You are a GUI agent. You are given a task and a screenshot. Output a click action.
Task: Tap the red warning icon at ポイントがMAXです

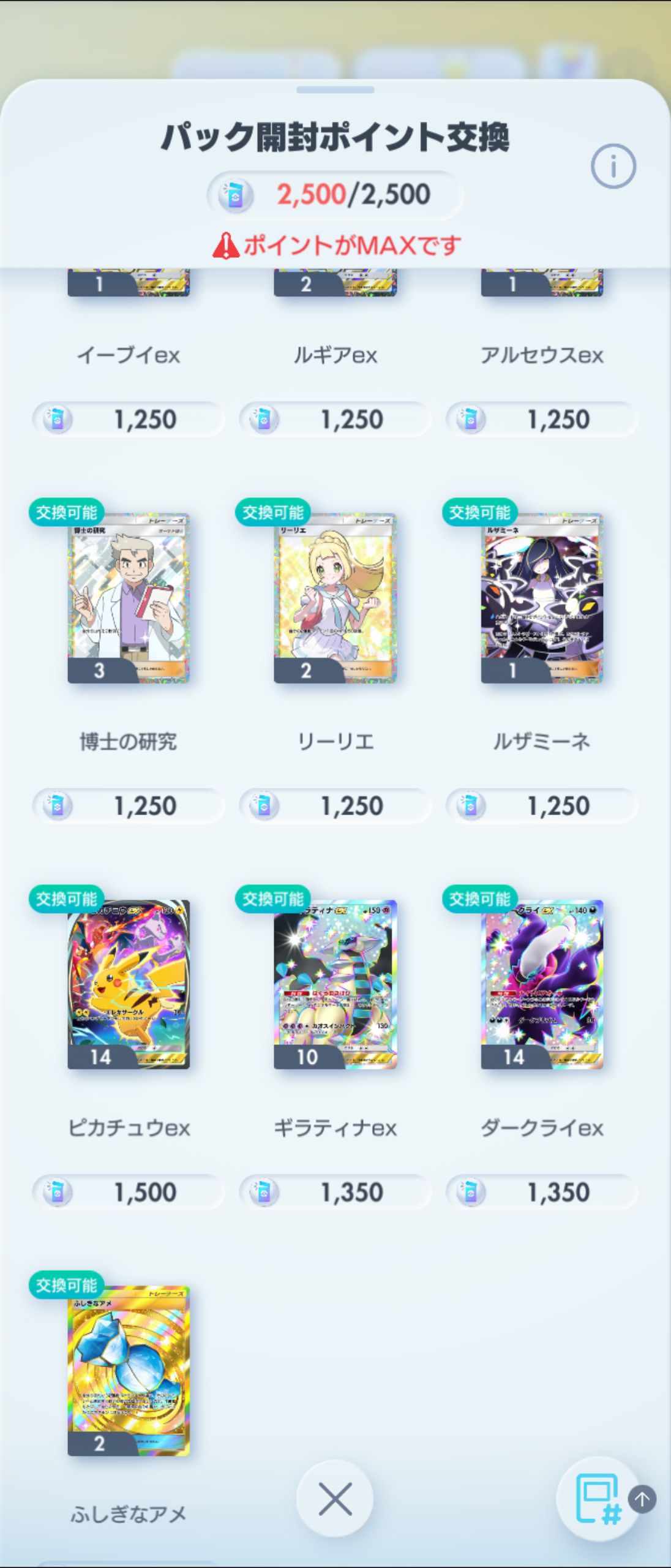[226, 246]
